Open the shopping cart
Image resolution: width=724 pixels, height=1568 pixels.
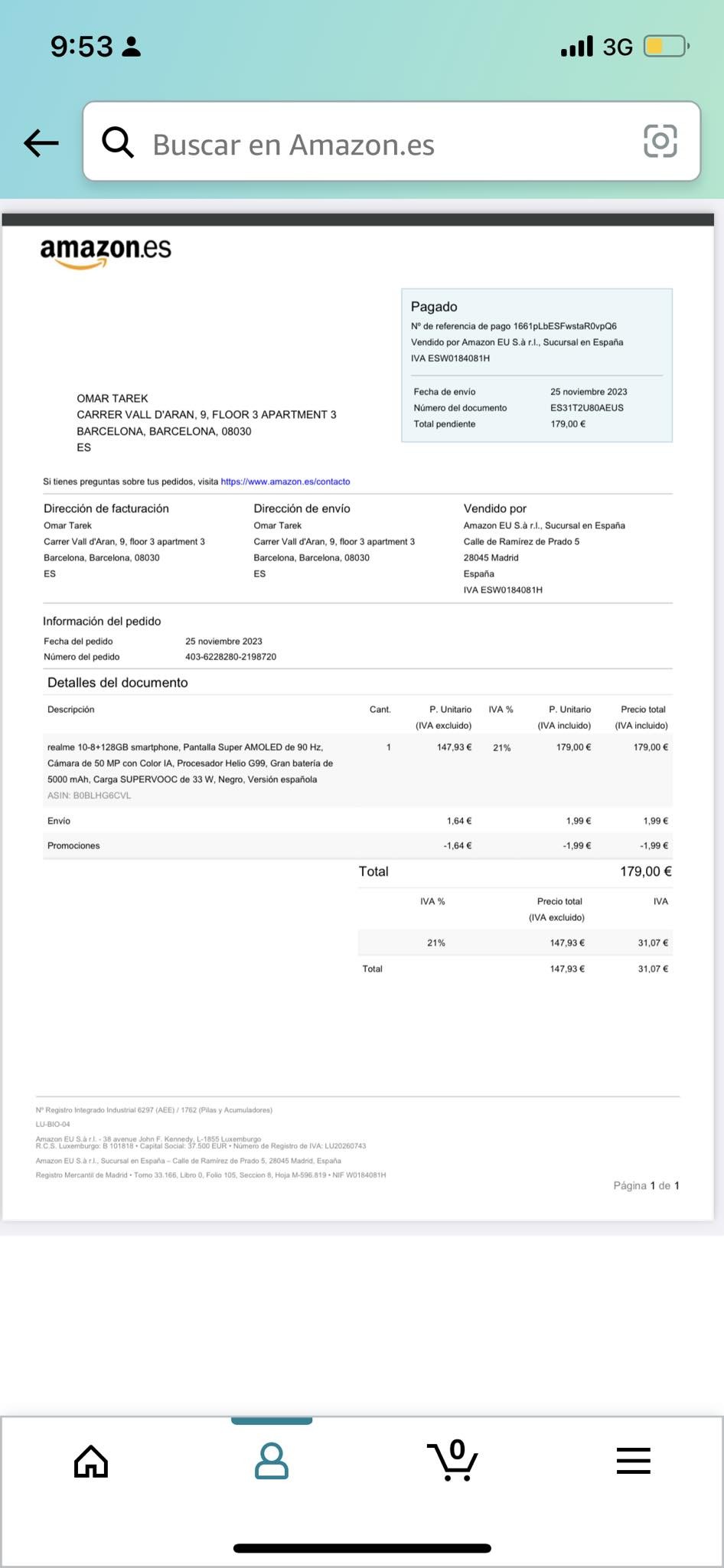click(452, 1461)
